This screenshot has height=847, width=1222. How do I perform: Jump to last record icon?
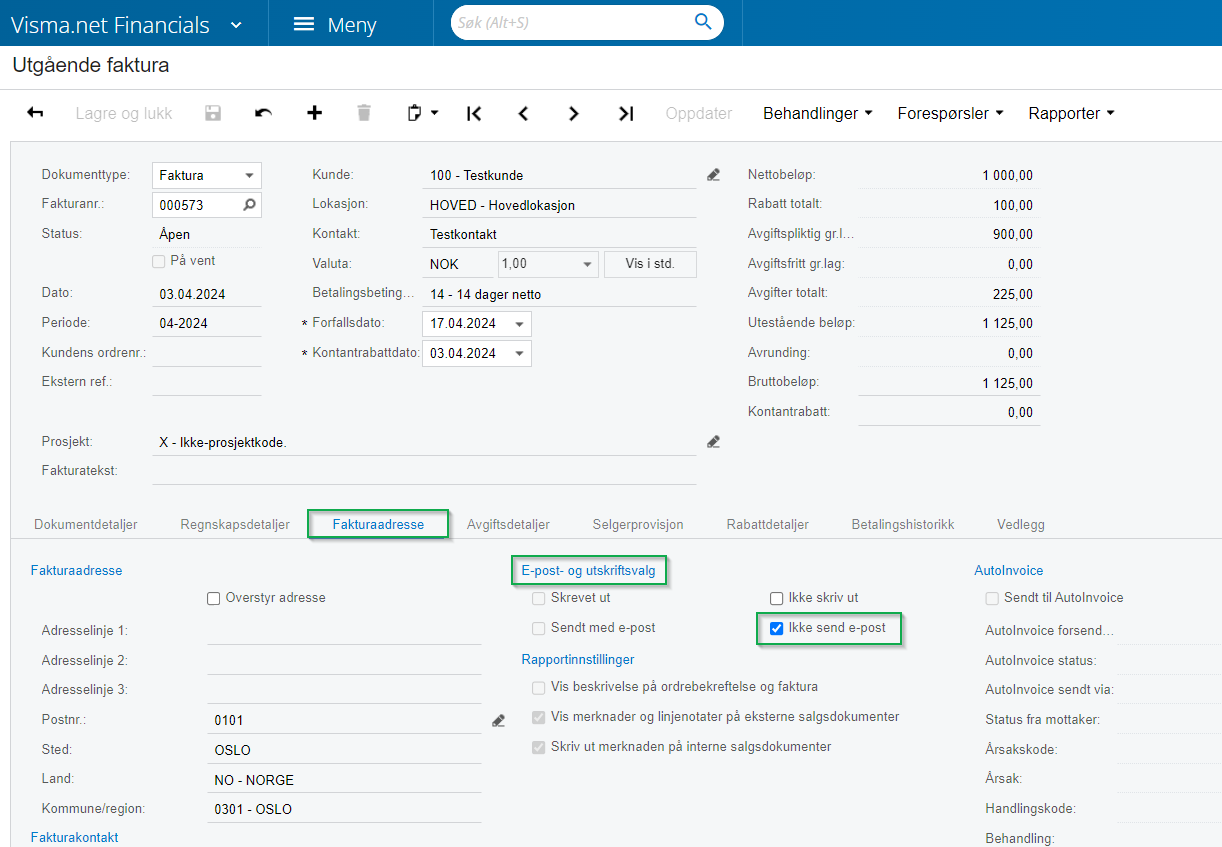[626, 113]
